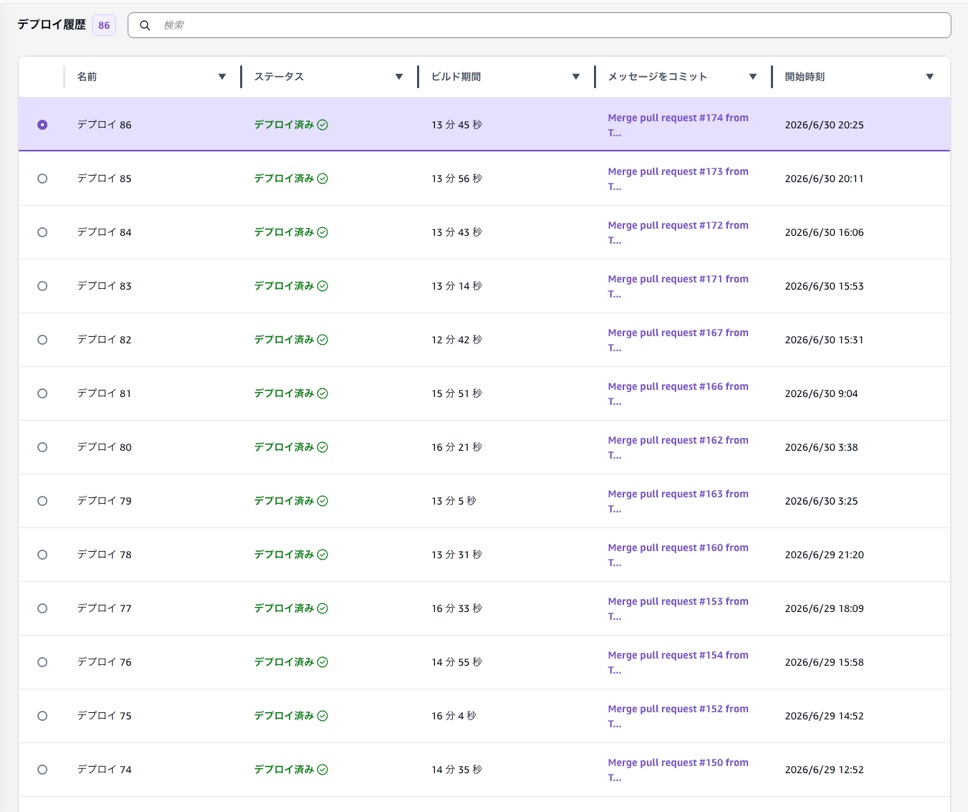This screenshot has width=968, height=812.
Task: Open commit link for pull request #167
Action: coord(678,340)
